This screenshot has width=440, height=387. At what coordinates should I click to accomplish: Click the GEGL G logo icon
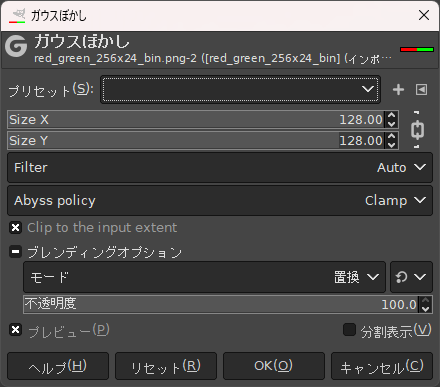click(x=16, y=46)
